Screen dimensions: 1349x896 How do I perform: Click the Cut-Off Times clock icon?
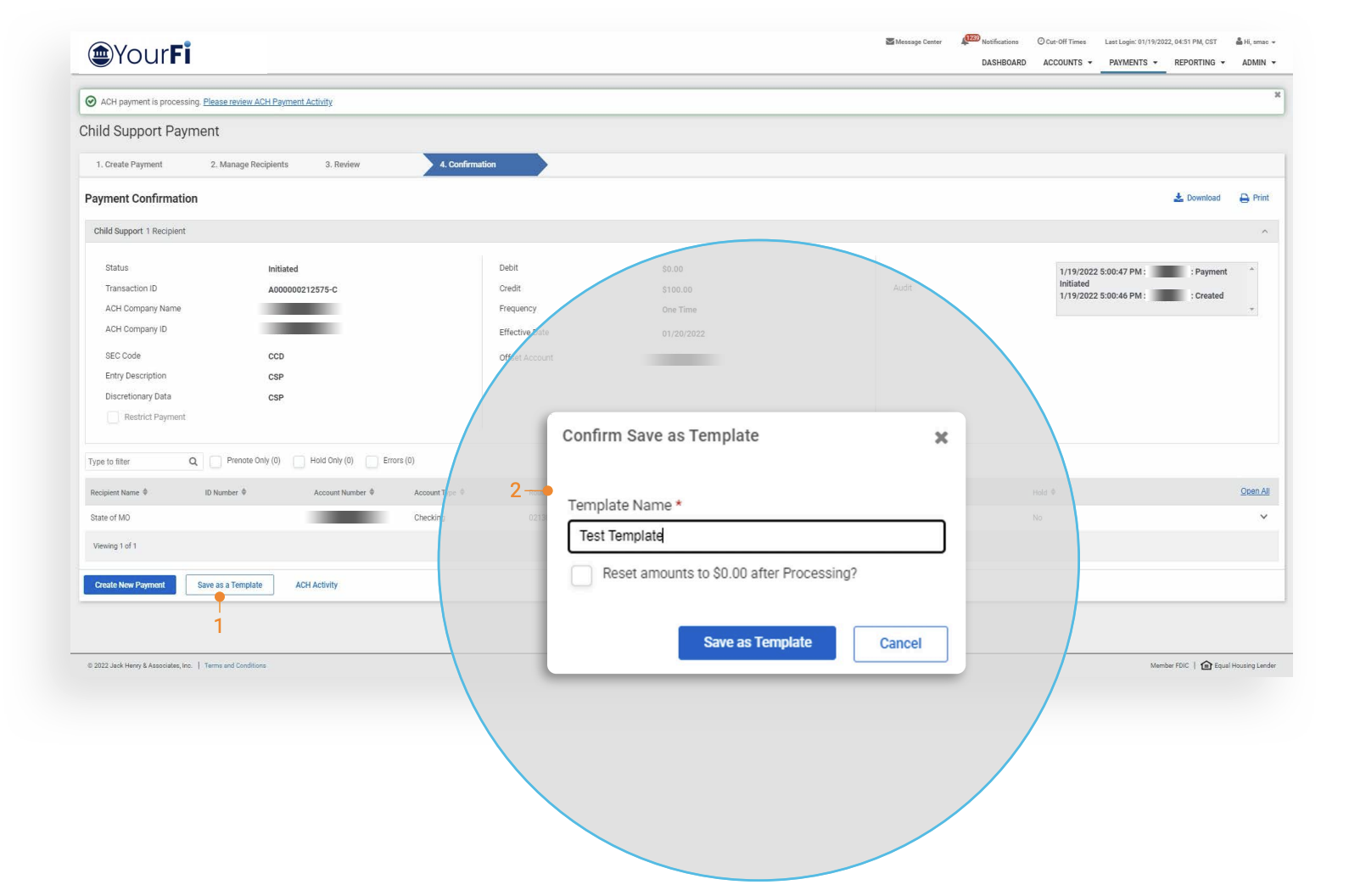point(1041,42)
